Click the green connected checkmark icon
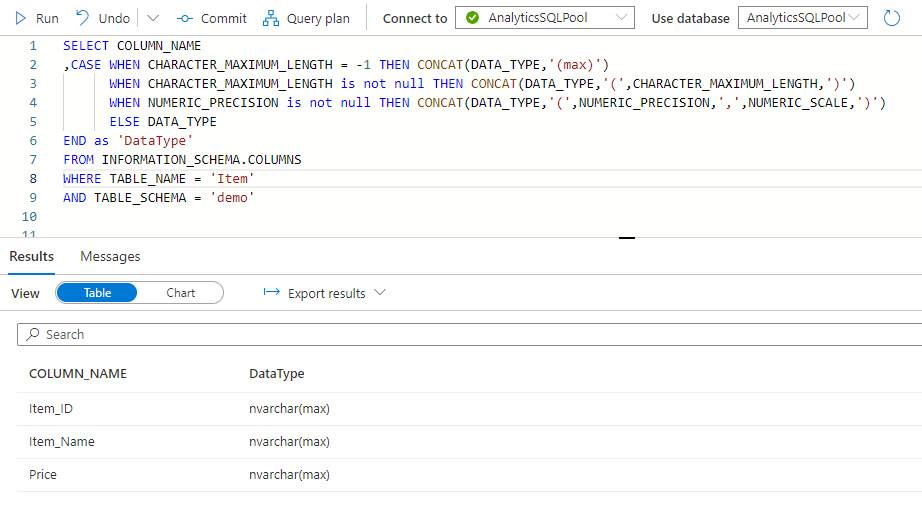The height and width of the screenshot is (520, 922). pos(472,18)
